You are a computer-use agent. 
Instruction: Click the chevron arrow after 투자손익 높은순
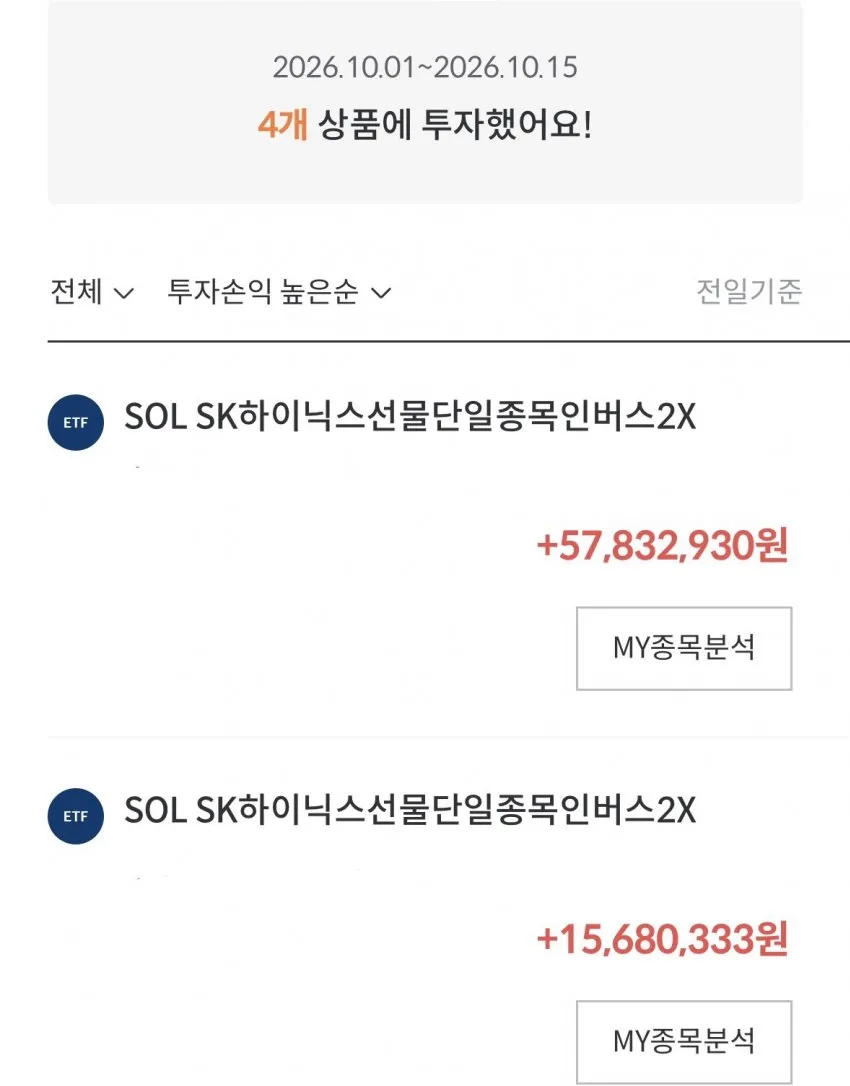coord(381,294)
